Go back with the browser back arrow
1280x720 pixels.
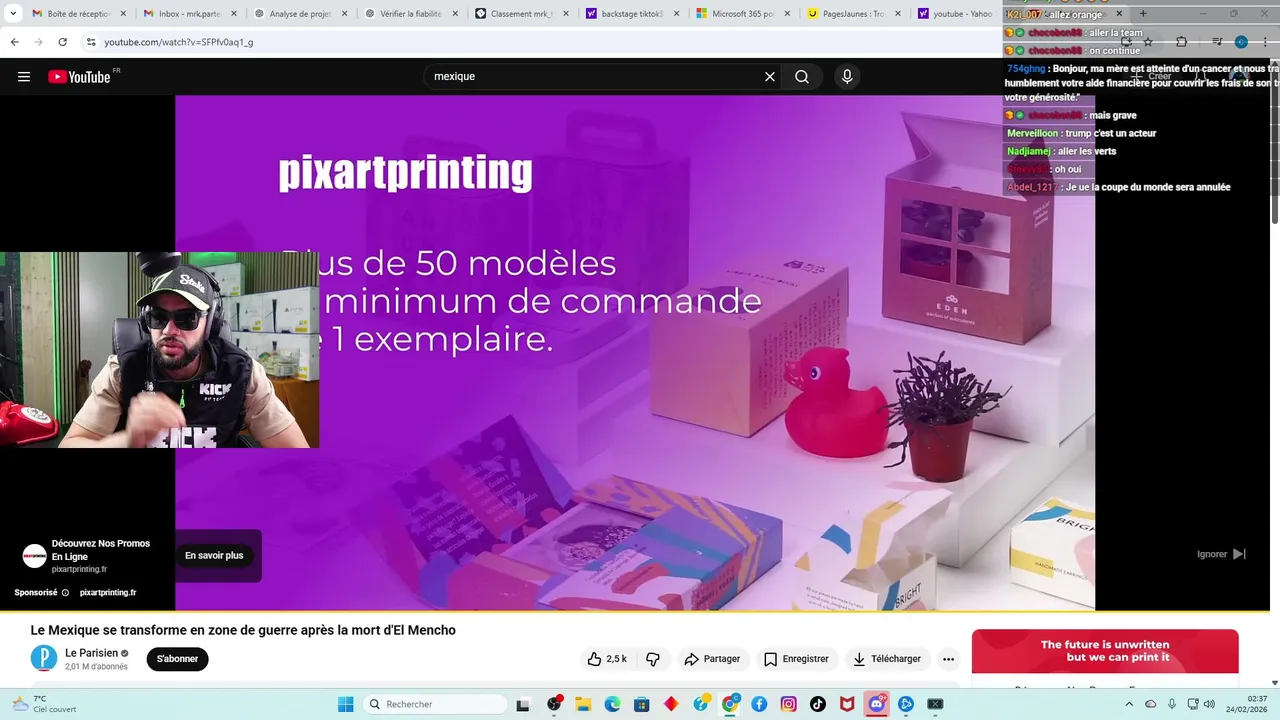[14, 42]
